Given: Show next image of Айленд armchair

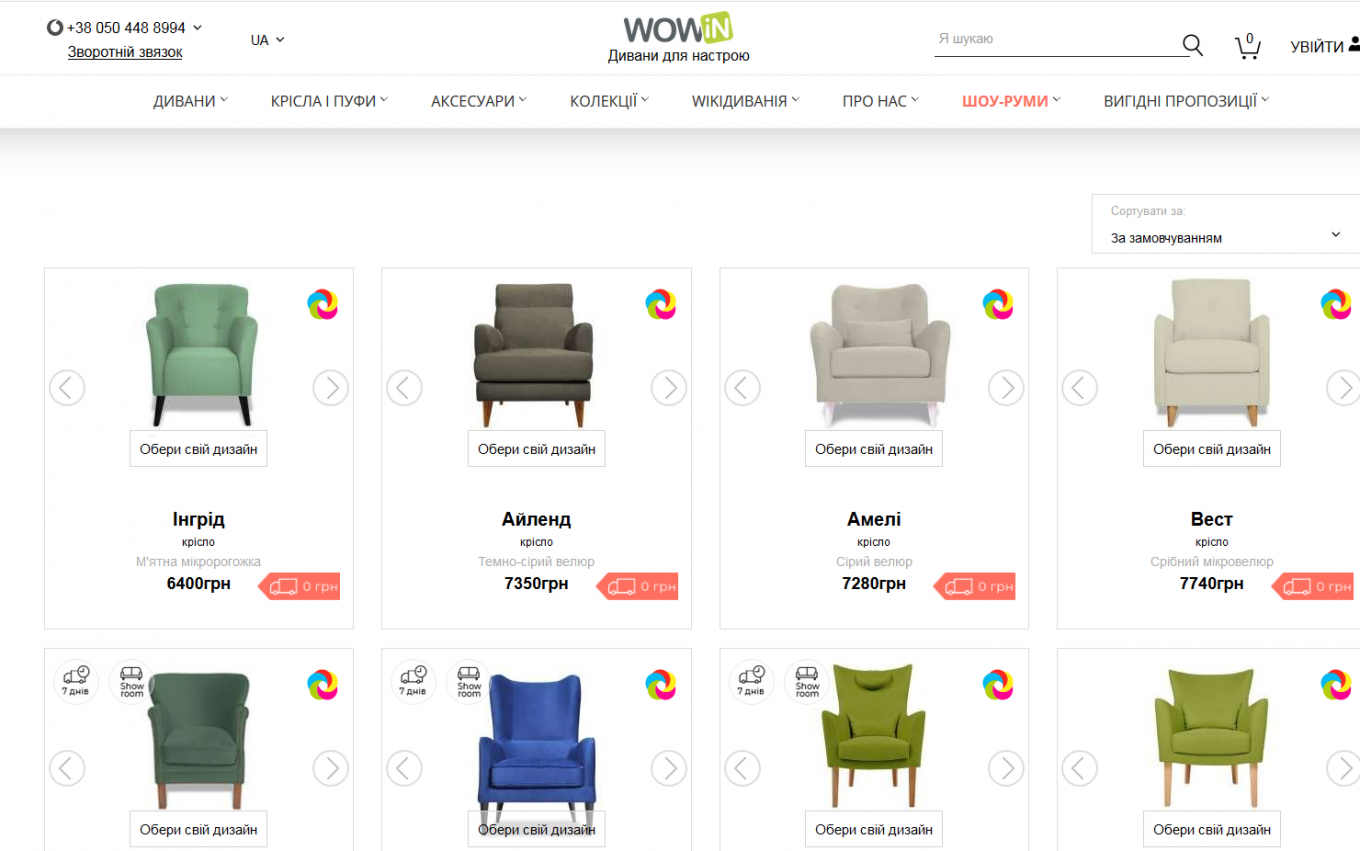Looking at the screenshot, I should (669, 387).
